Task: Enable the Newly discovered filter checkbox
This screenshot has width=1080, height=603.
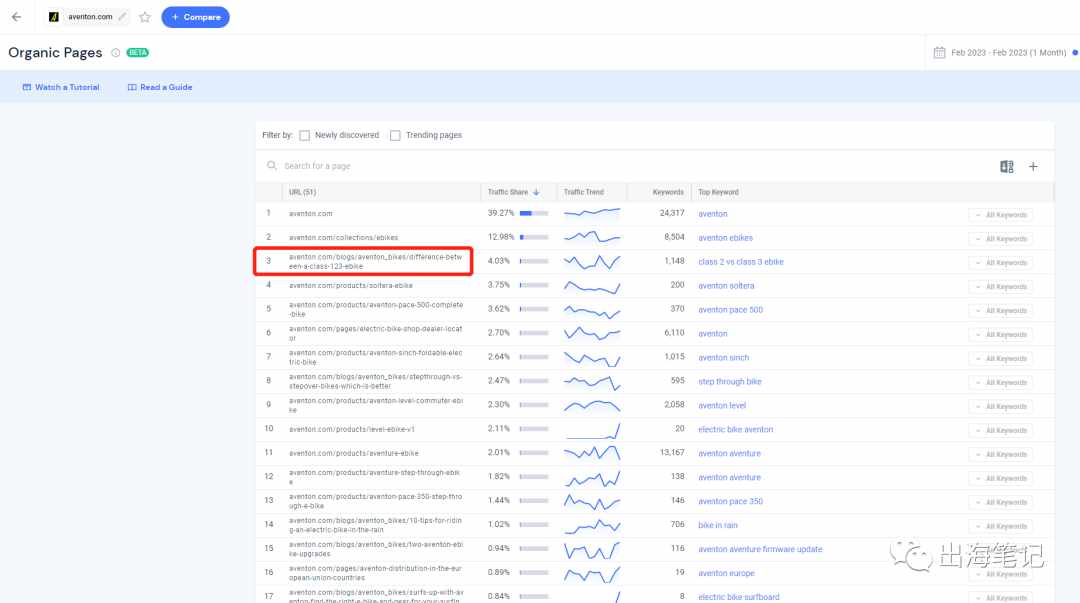Action: tap(304, 136)
